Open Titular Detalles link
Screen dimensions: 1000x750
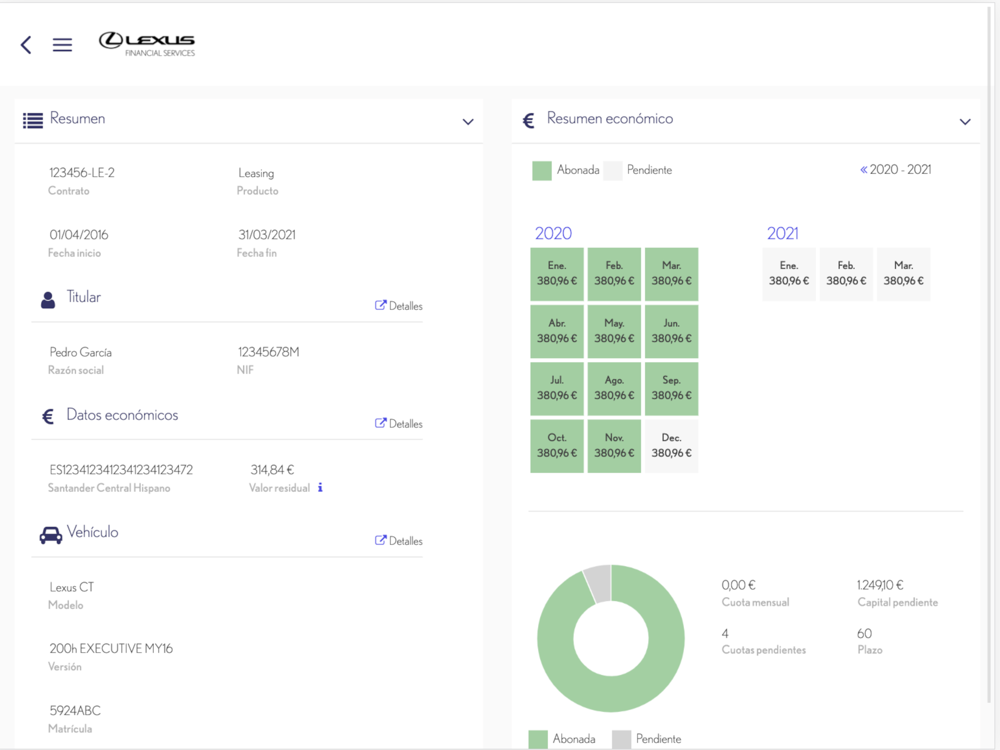[399, 305]
